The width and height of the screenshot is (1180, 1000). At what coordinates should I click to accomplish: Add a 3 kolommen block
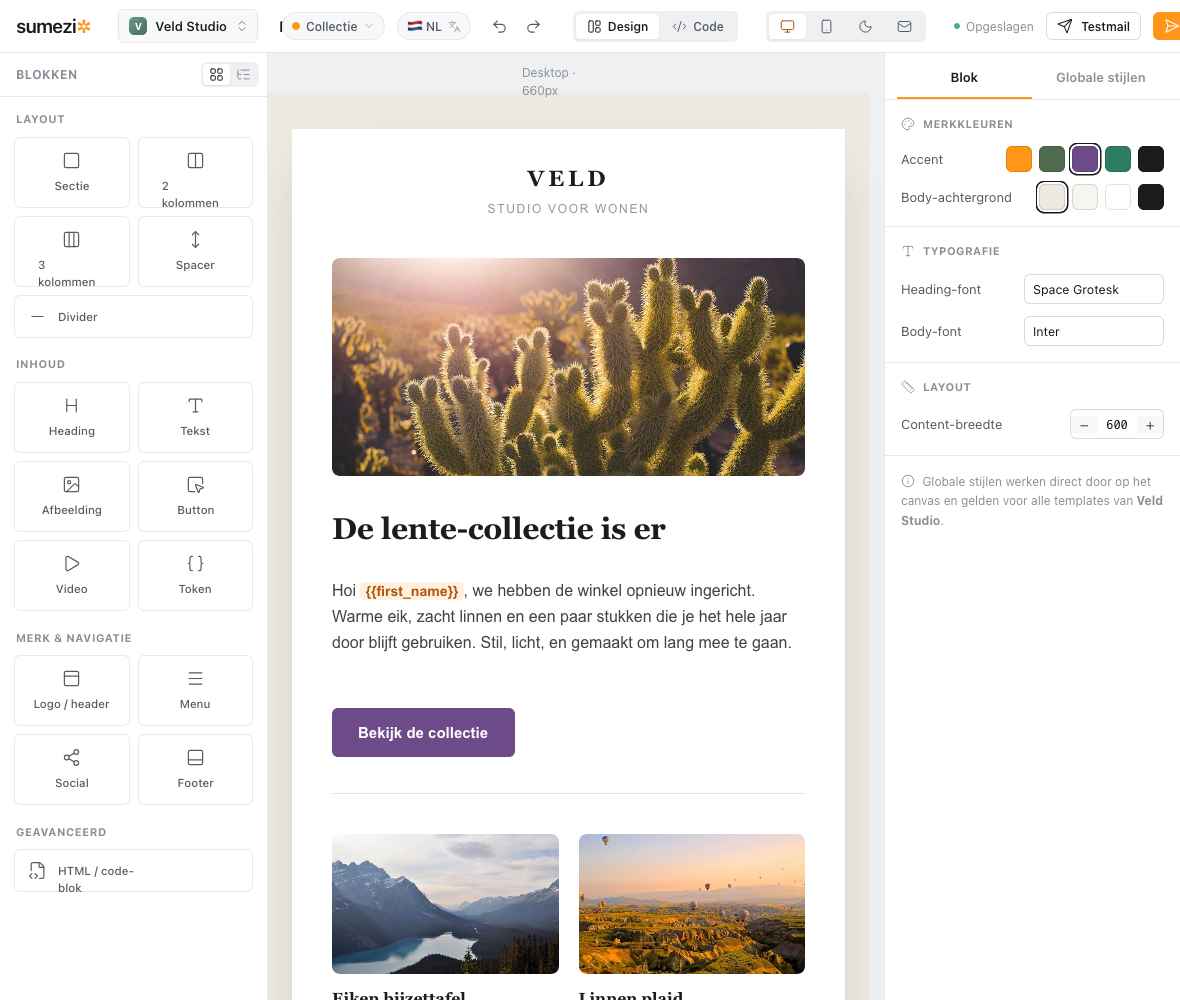click(x=71, y=251)
